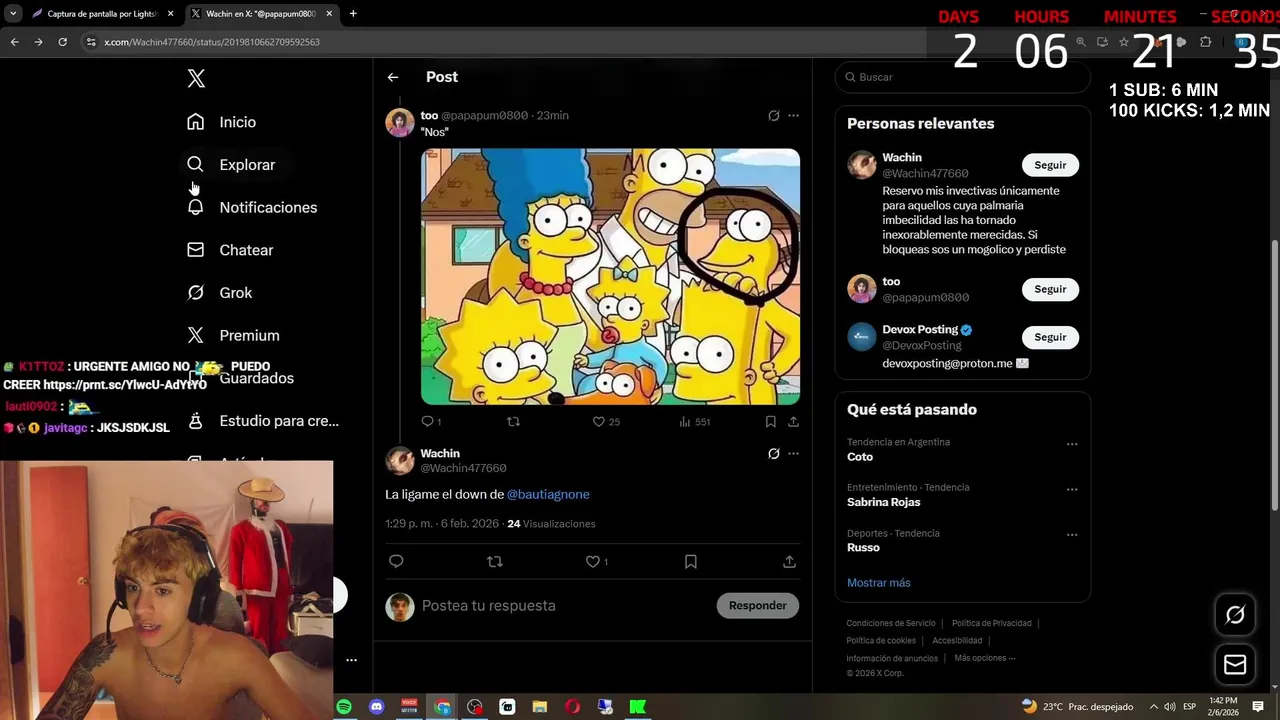
Task: Follow too with the Seguir button
Action: click(x=1050, y=289)
